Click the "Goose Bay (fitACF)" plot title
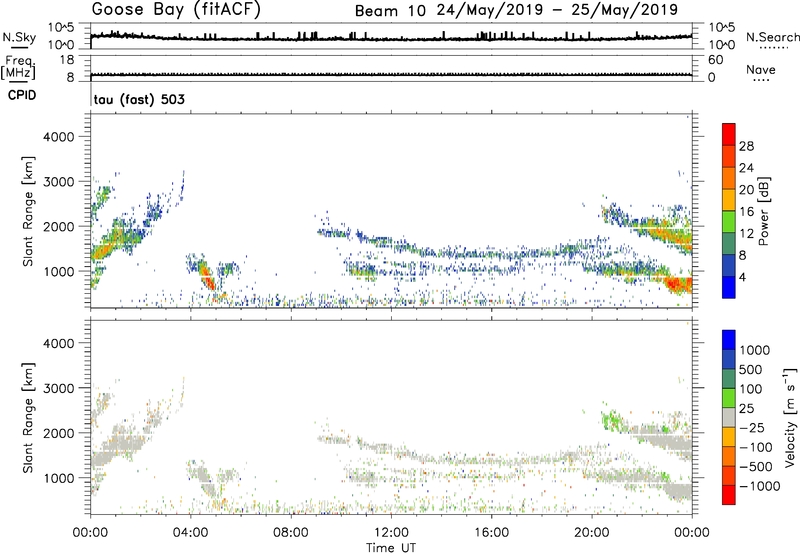This screenshot has width=800, height=554. click(176, 10)
